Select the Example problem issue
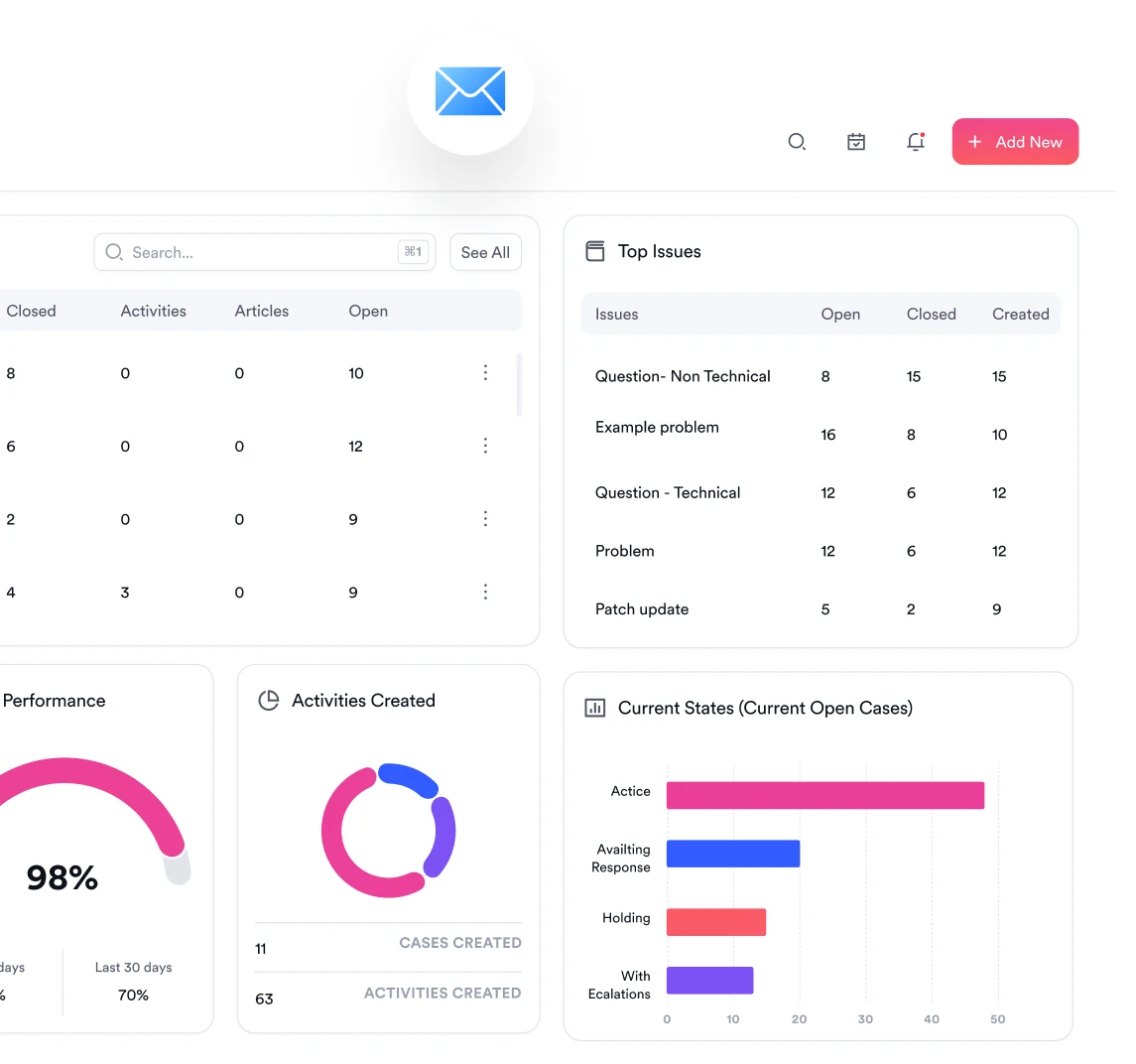1136x1064 pixels. pyautogui.click(x=657, y=427)
